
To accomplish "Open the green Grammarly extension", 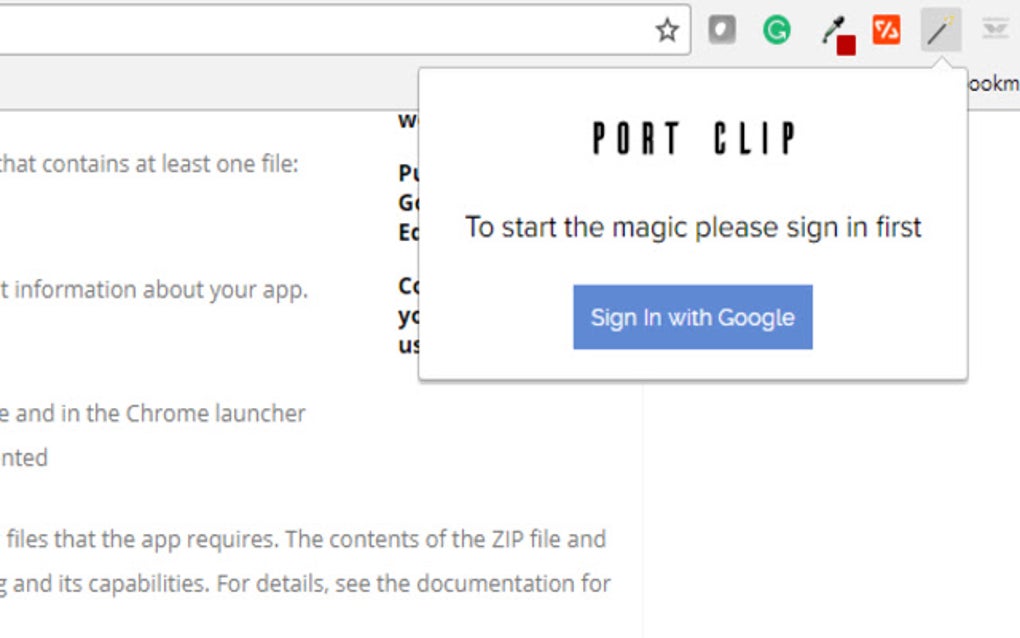I will (x=776, y=30).
